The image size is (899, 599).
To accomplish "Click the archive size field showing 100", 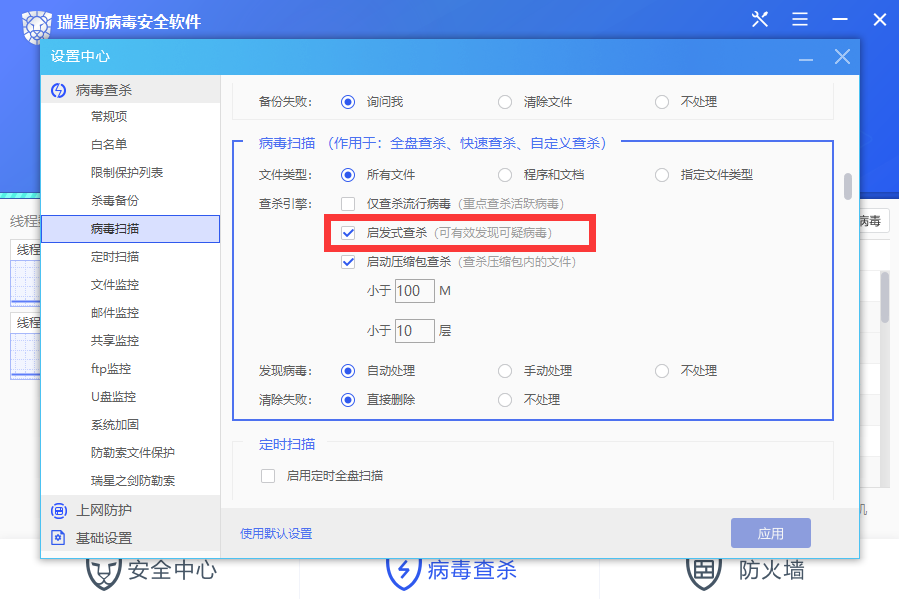I will [x=415, y=291].
